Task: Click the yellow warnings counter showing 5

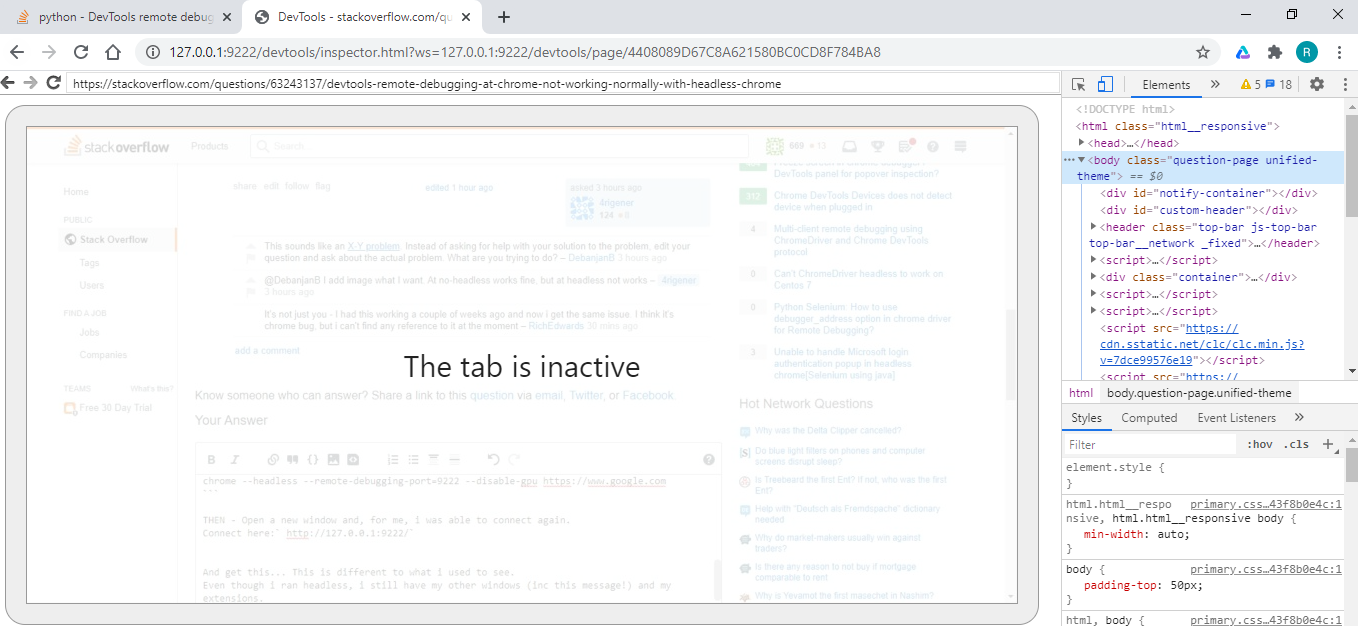Action: click(x=1251, y=85)
